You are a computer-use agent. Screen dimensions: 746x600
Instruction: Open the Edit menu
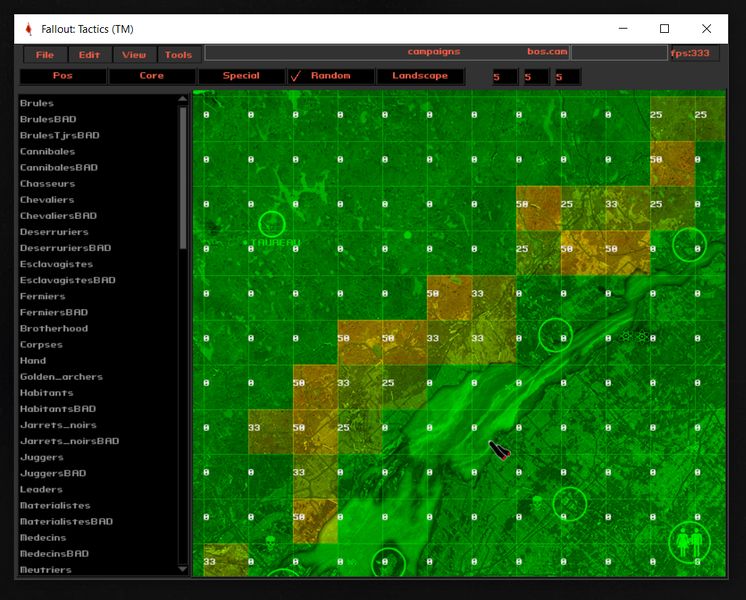click(x=89, y=55)
